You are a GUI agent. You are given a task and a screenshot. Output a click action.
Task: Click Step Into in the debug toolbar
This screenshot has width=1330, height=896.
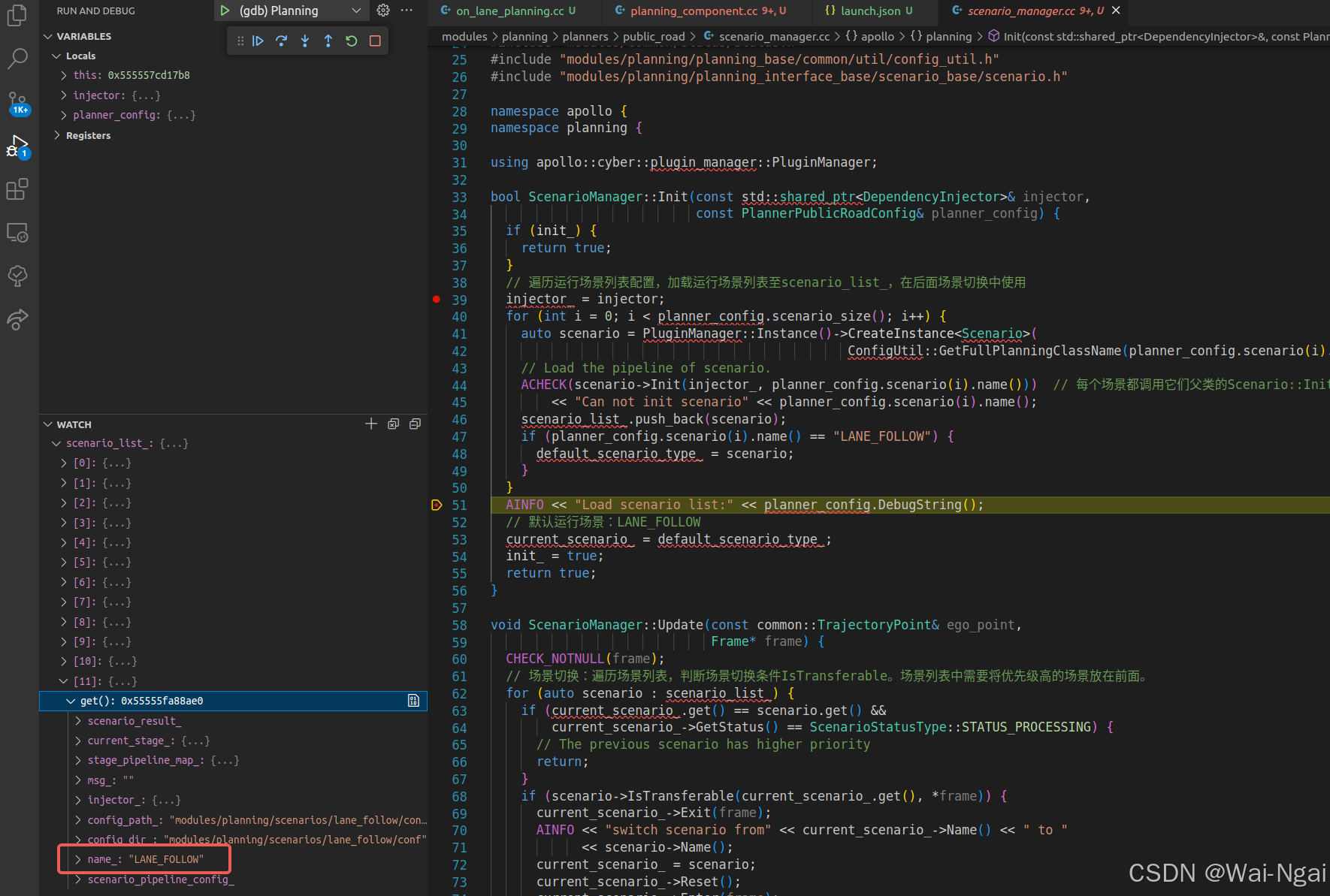click(x=305, y=41)
